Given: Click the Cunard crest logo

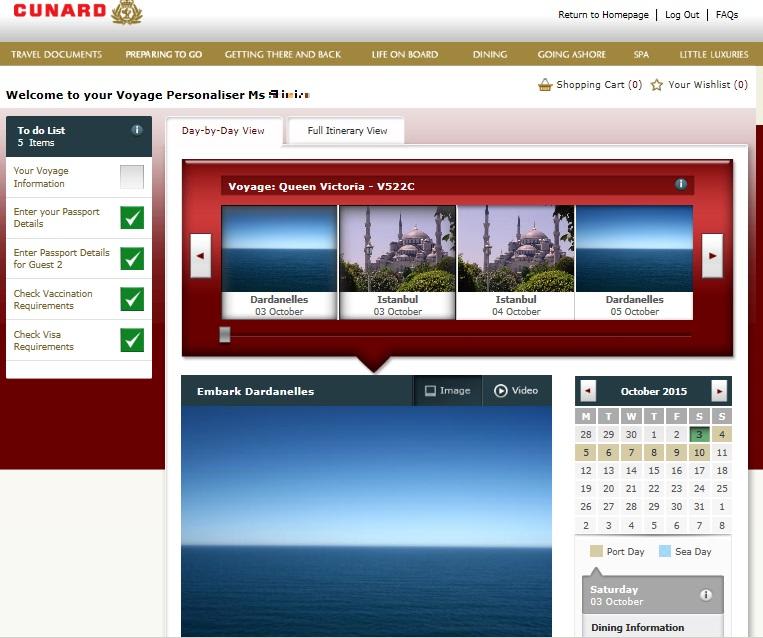Looking at the screenshot, I should 127,12.
